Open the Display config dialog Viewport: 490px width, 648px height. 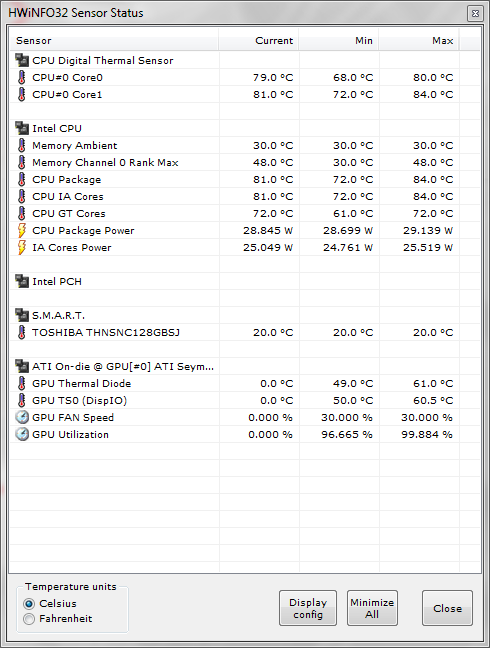(x=308, y=608)
